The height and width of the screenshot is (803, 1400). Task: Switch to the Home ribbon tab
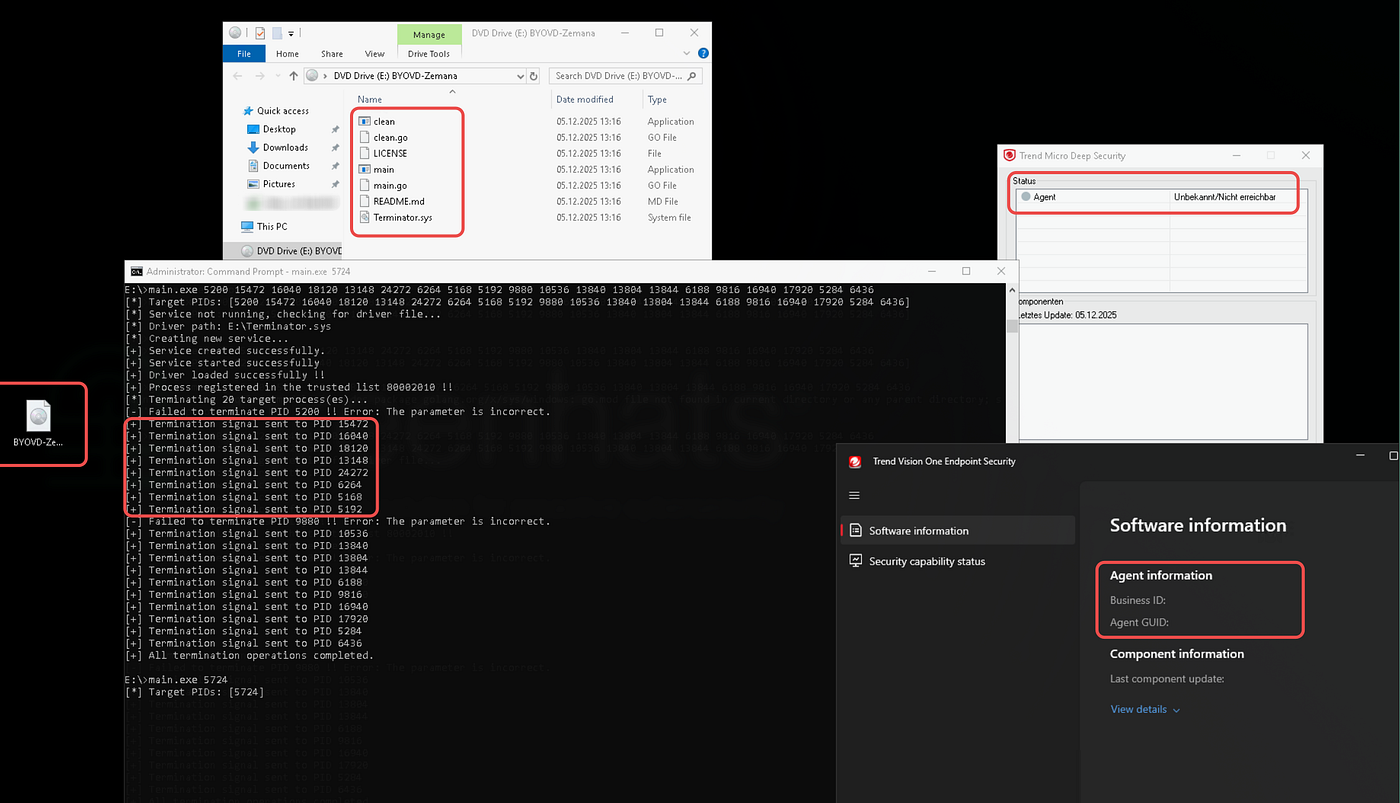(287, 54)
